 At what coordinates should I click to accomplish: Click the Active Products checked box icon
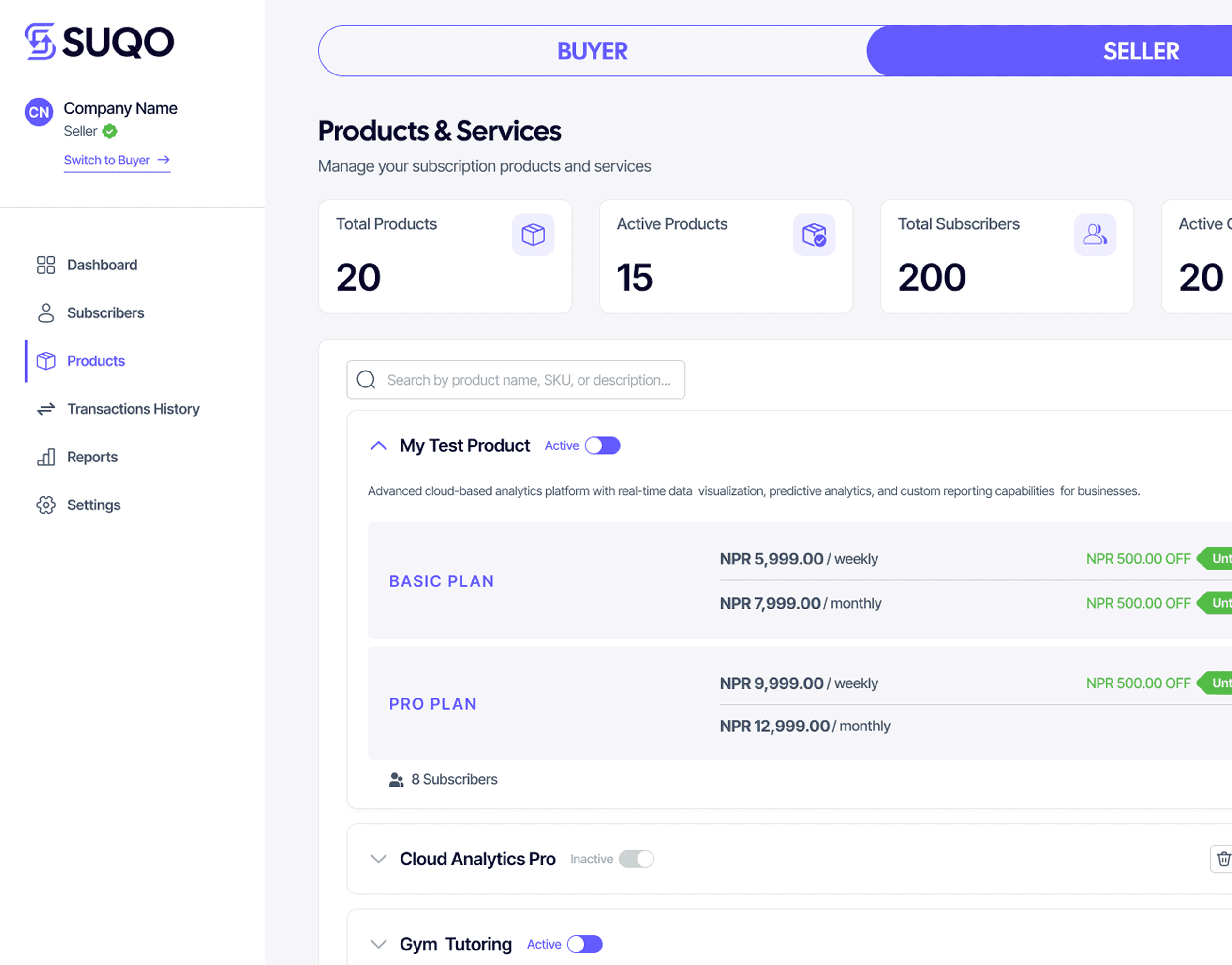tap(814, 235)
